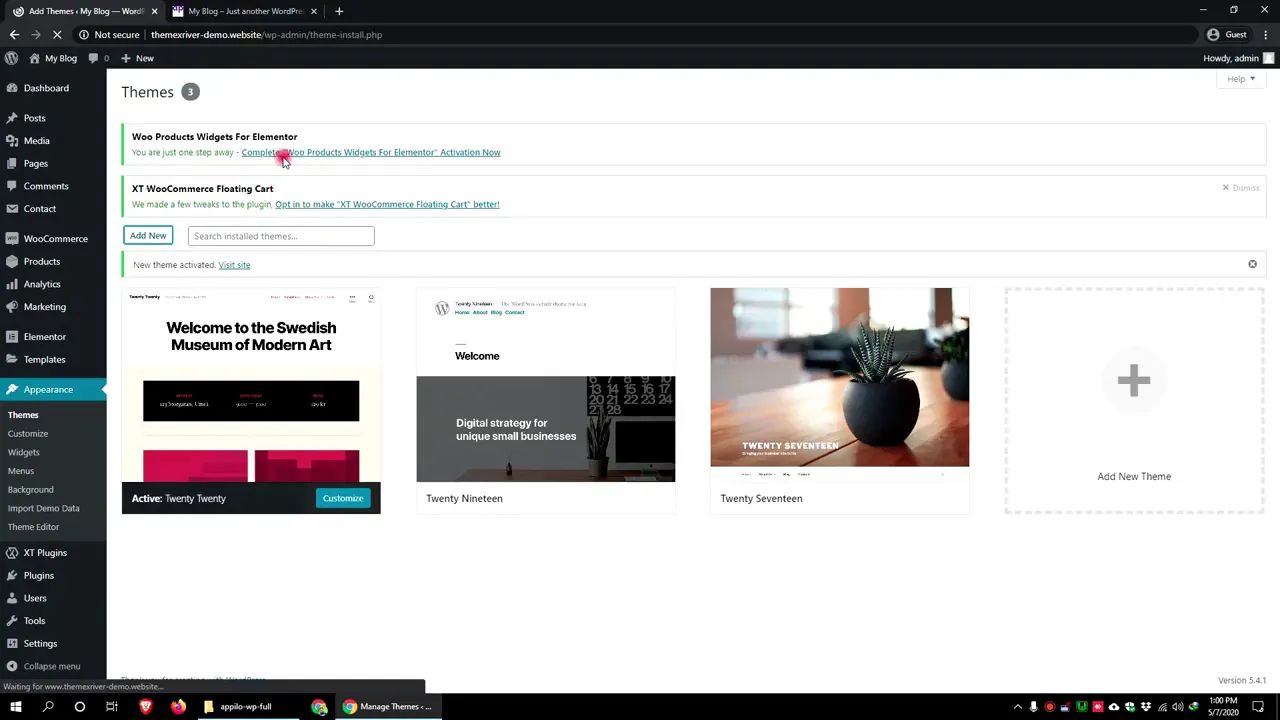This screenshot has width=1280, height=720.
Task: Show hidden system tray icons
Action: tap(1018, 707)
